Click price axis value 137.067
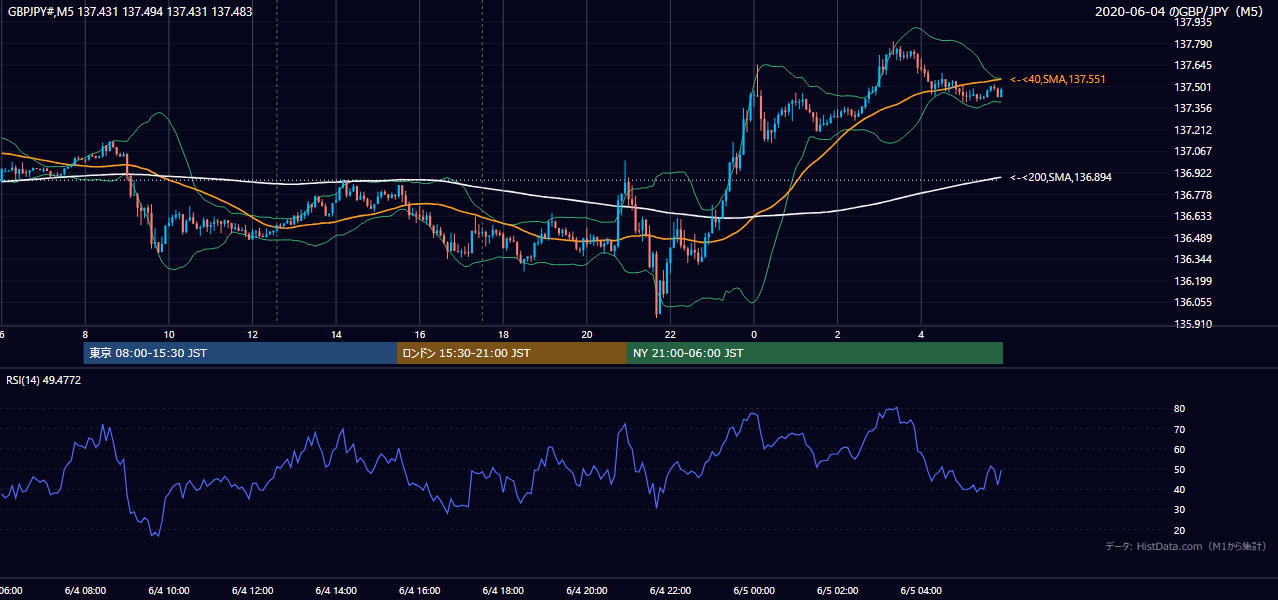This screenshot has width=1278, height=600. coord(1192,151)
